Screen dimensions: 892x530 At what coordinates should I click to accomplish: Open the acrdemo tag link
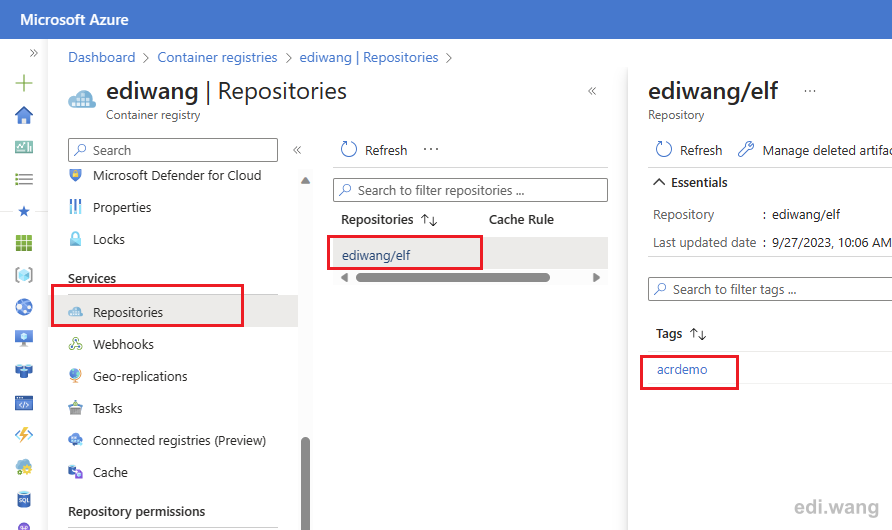point(682,370)
